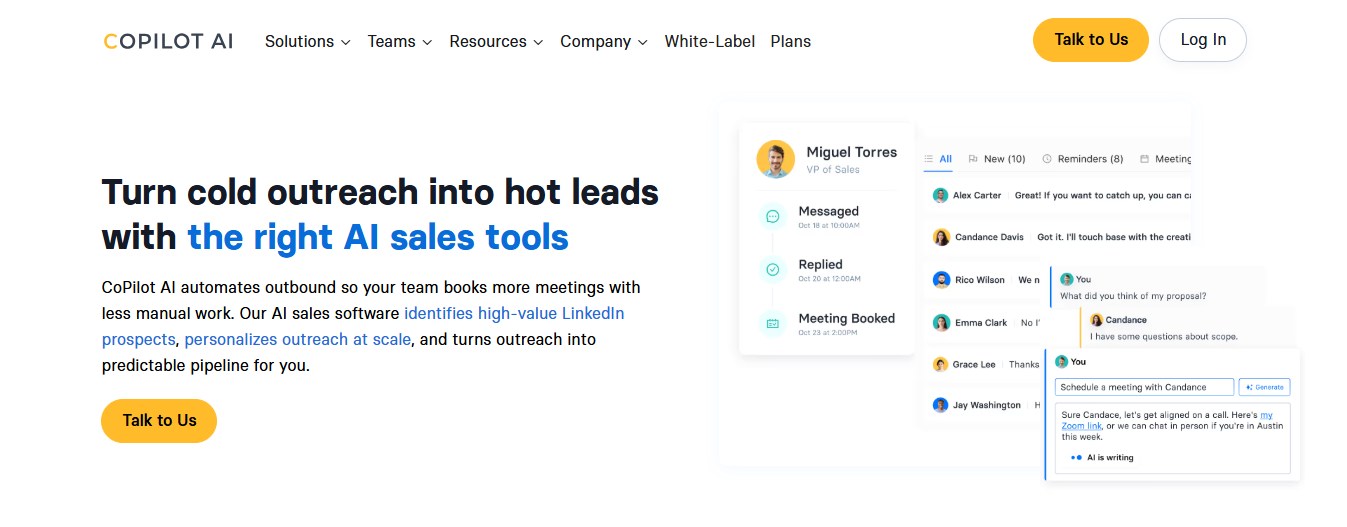Image resolution: width=1347 pixels, height=527 pixels.
Task: Click the Generate button
Action: click(x=1264, y=387)
